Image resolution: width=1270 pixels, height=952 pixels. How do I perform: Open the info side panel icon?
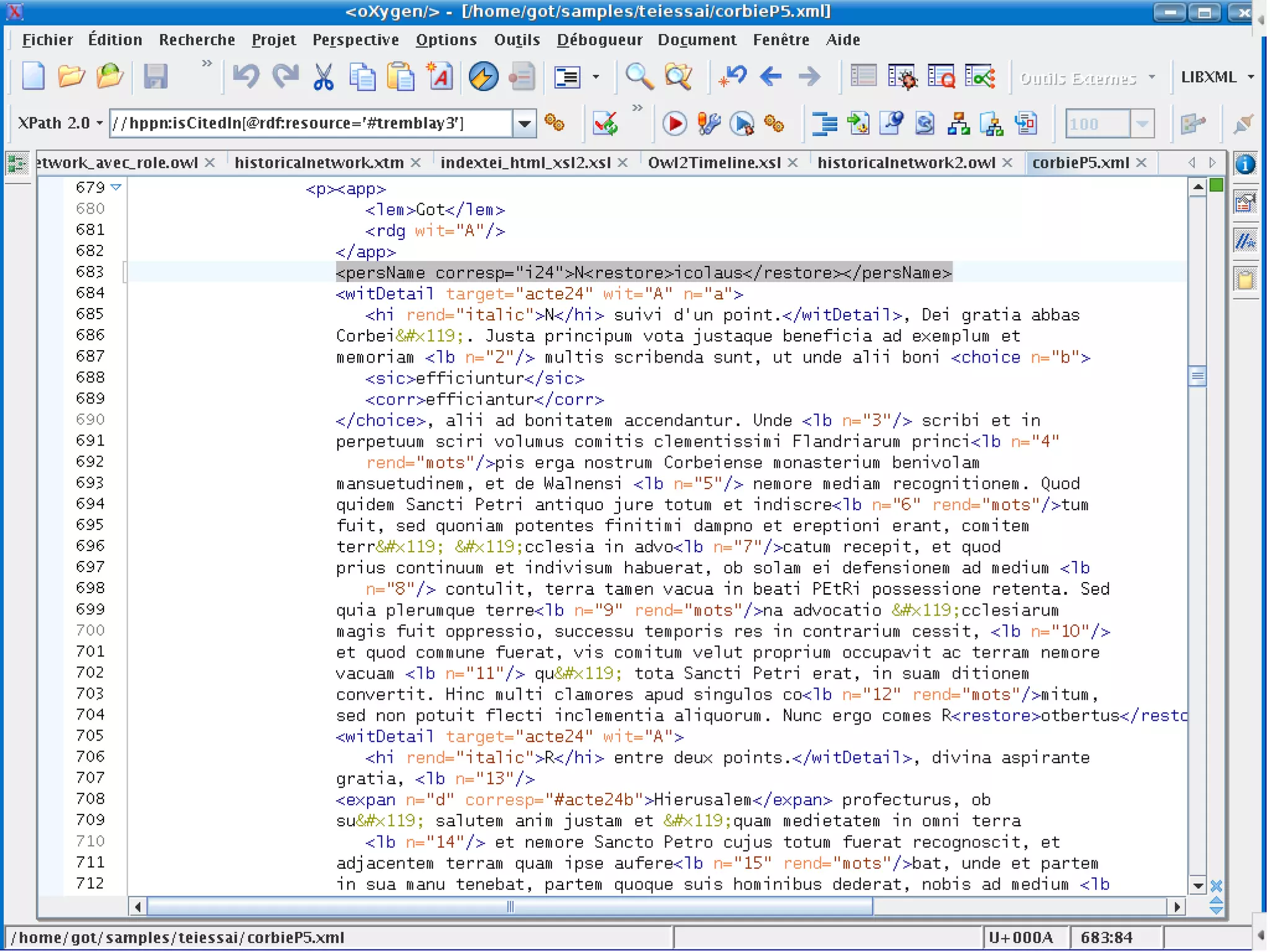(1245, 164)
